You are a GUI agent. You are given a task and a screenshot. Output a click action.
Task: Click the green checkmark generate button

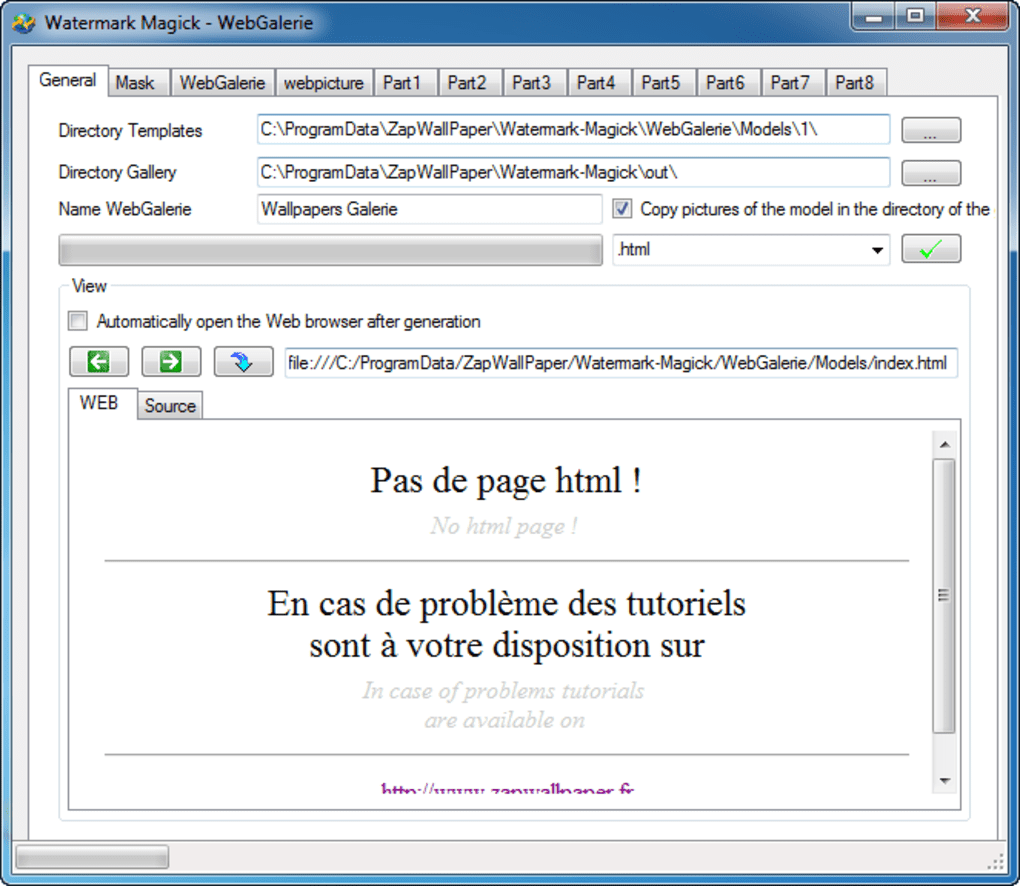(931, 249)
